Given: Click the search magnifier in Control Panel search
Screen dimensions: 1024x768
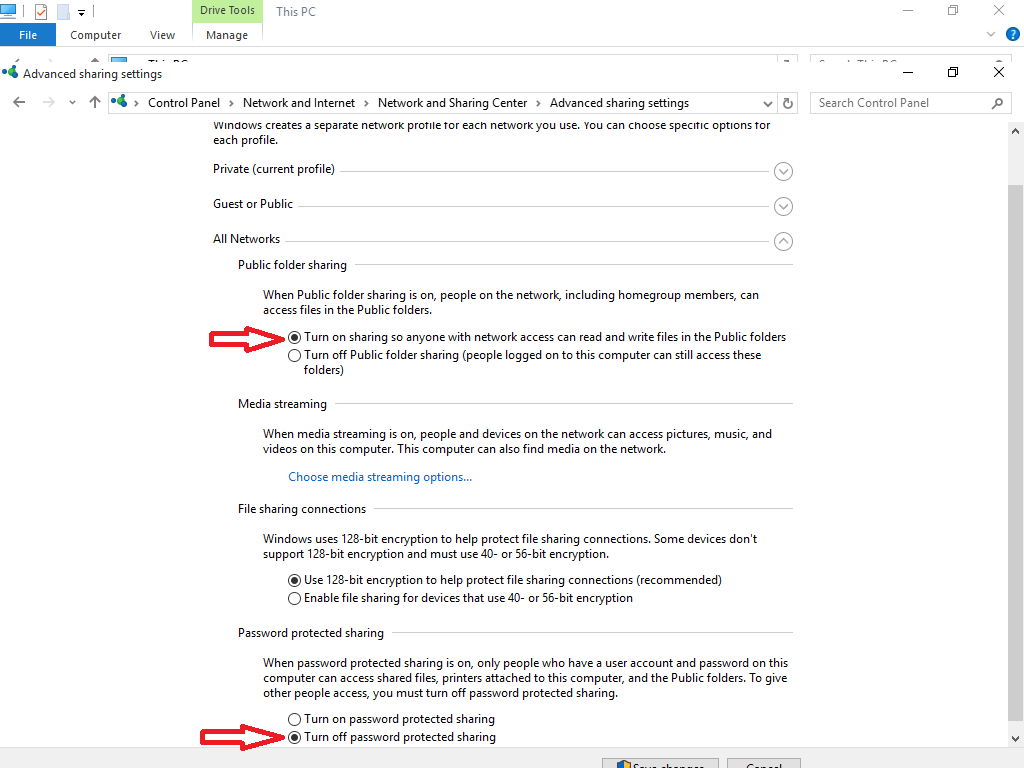Looking at the screenshot, I should pyautogui.click(x=997, y=102).
